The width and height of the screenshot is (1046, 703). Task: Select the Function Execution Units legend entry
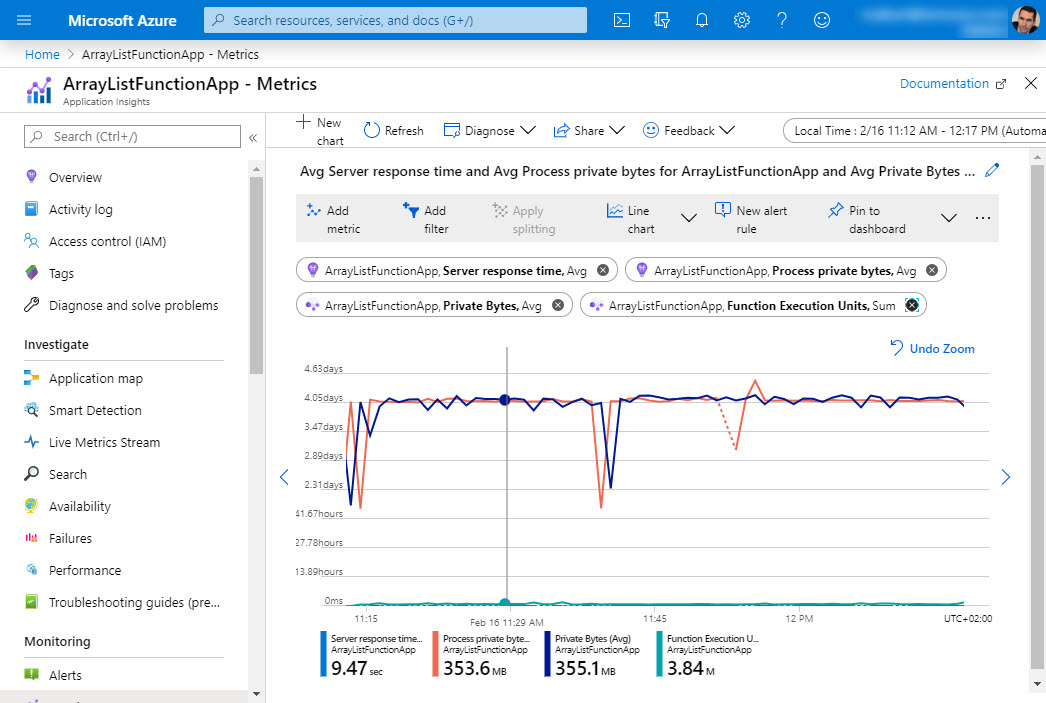pos(708,654)
